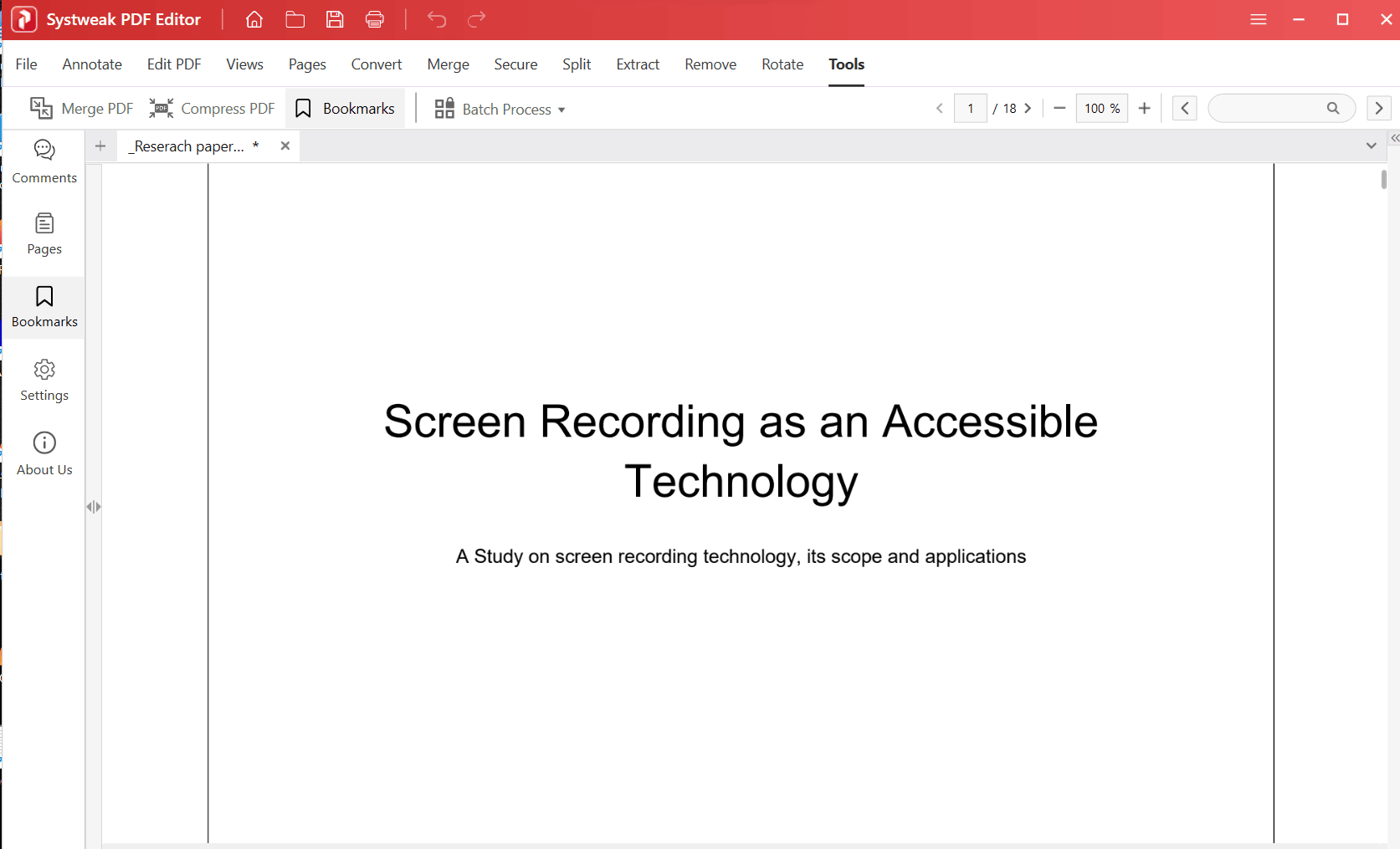This screenshot has width=1400, height=849.
Task: Zoom out using the minus control
Action: coord(1059,108)
